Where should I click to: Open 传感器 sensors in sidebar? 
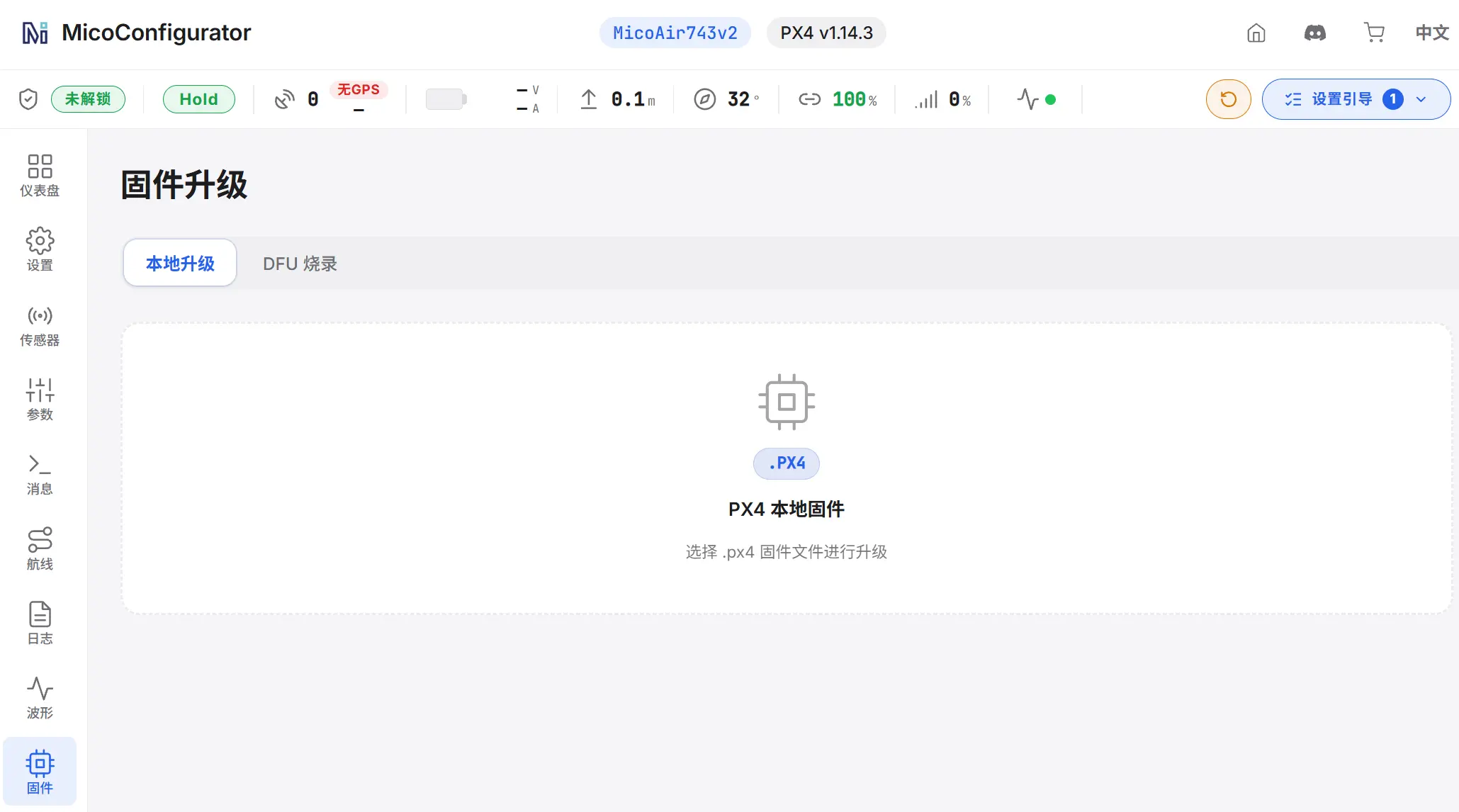pos(40,325)
